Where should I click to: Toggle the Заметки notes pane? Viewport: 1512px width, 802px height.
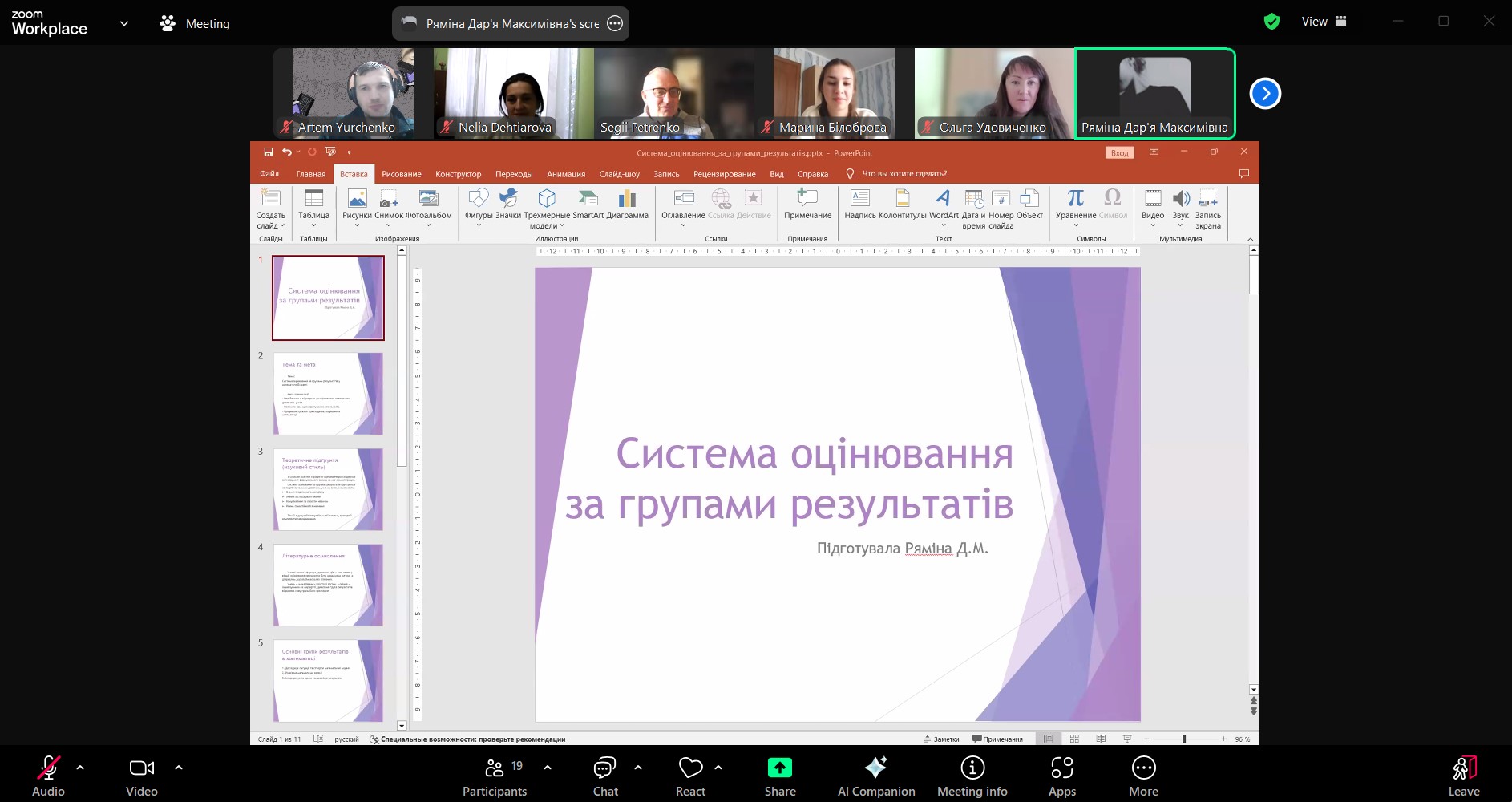tap(941, 739)
